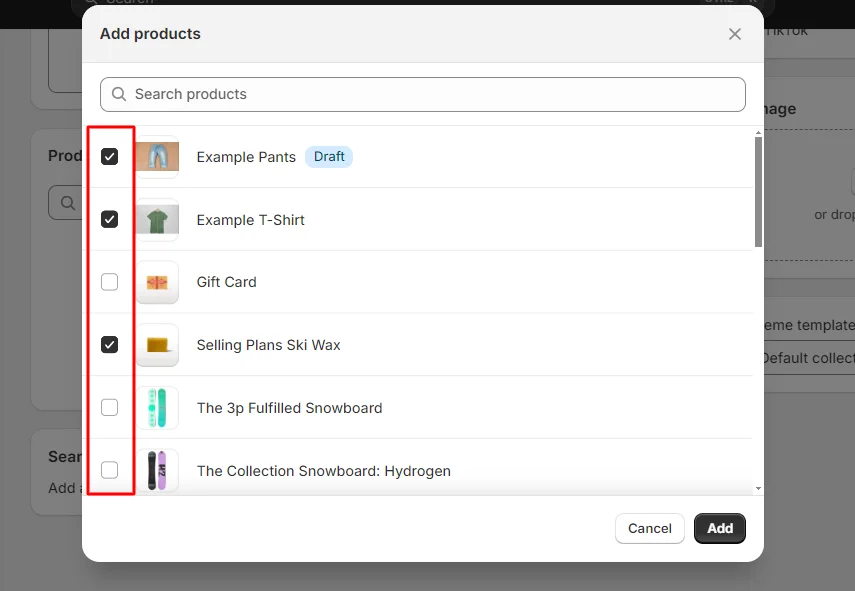855x591 pixels.
Task: Close the Add products dialog
Action: pos(735,33)
